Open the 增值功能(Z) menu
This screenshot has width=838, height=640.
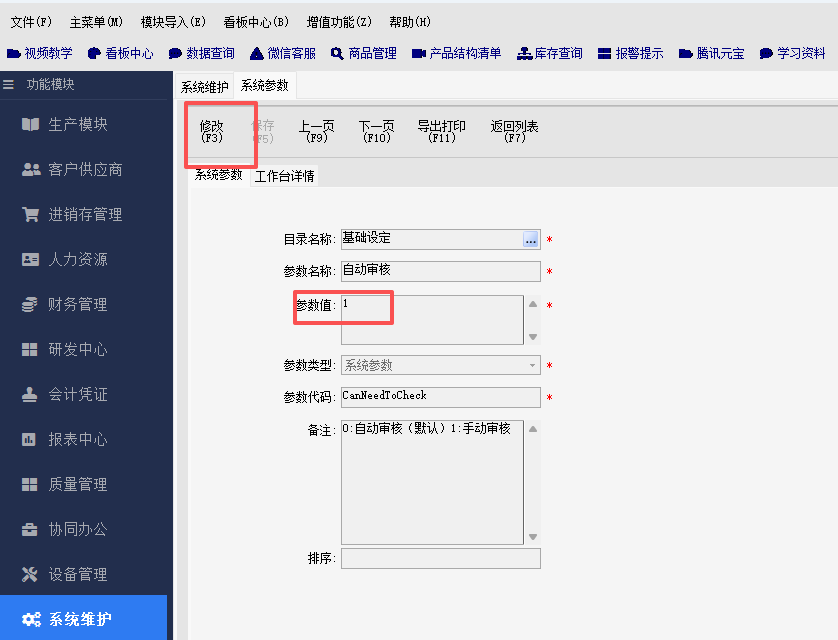[x=339, y=22]
